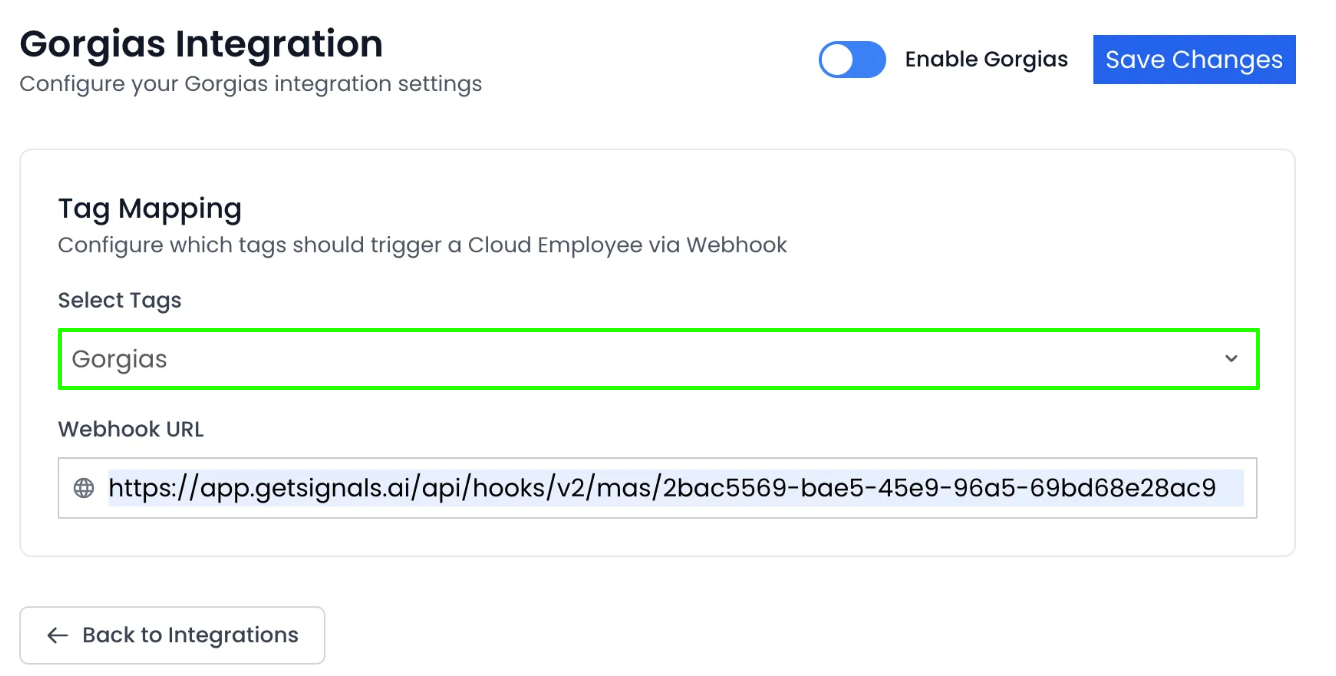Click the "Select Tags" field label

point(120,301)
